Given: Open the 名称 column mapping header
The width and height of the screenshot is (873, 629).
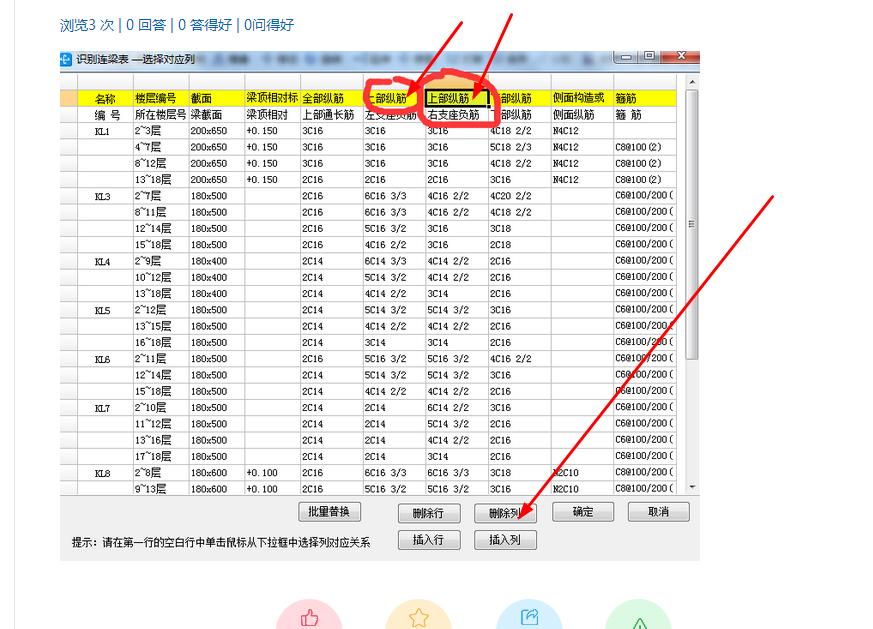Looking at the screenshot, I should pyautogui.click(x=105, y=99).
